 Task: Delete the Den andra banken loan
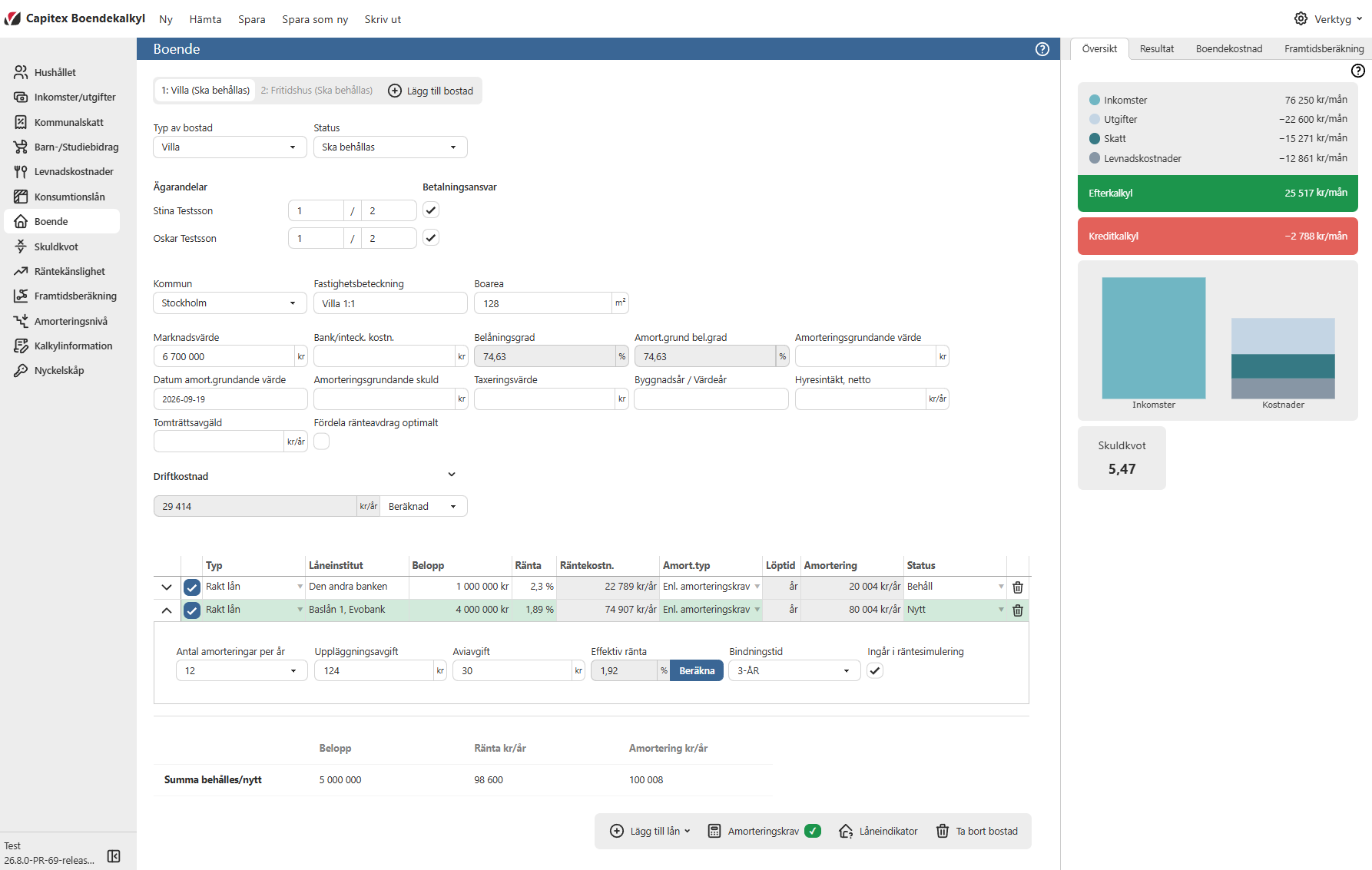point(1018,587)
